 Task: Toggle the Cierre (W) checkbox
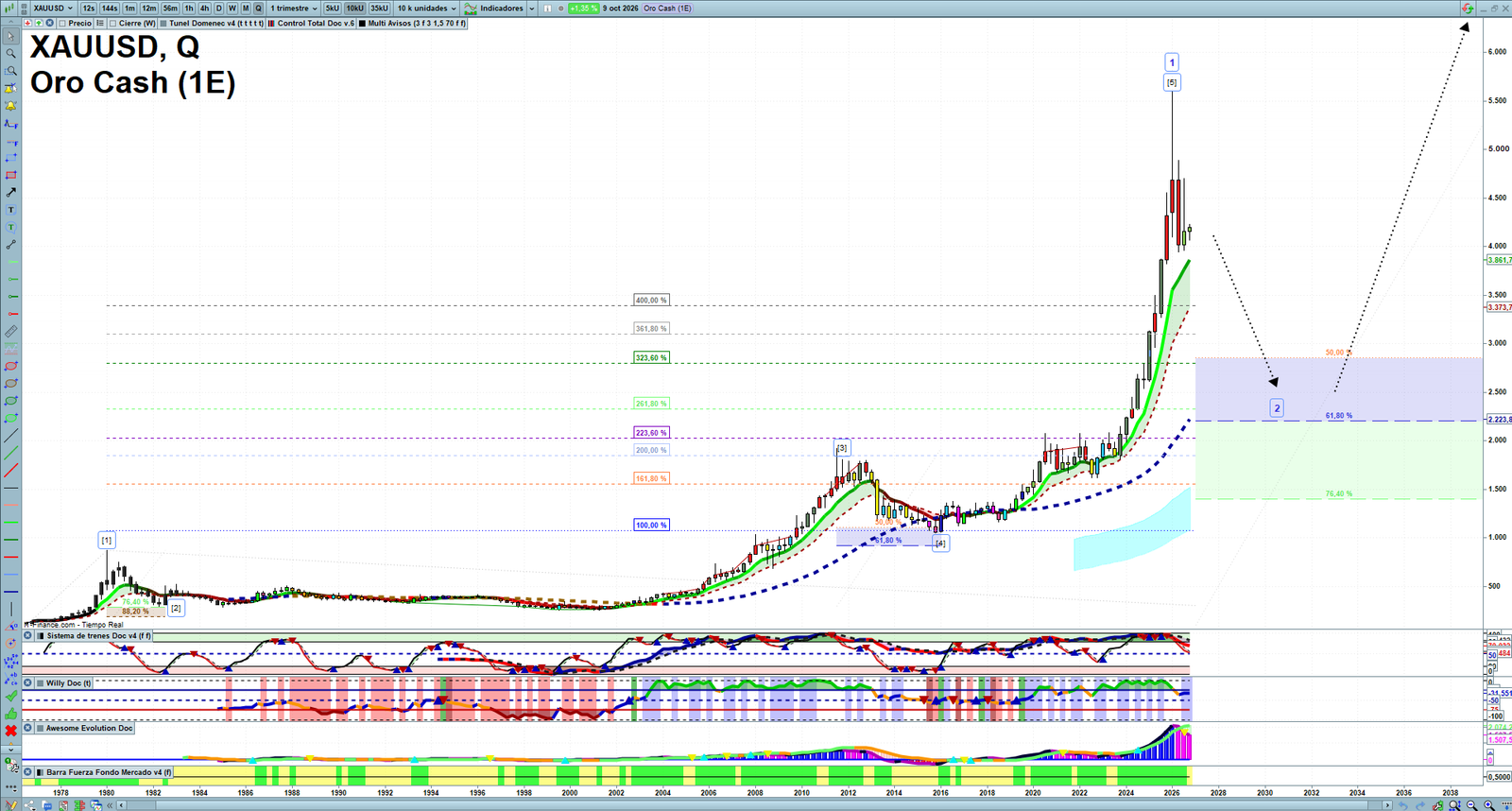(x=112, y=23)
